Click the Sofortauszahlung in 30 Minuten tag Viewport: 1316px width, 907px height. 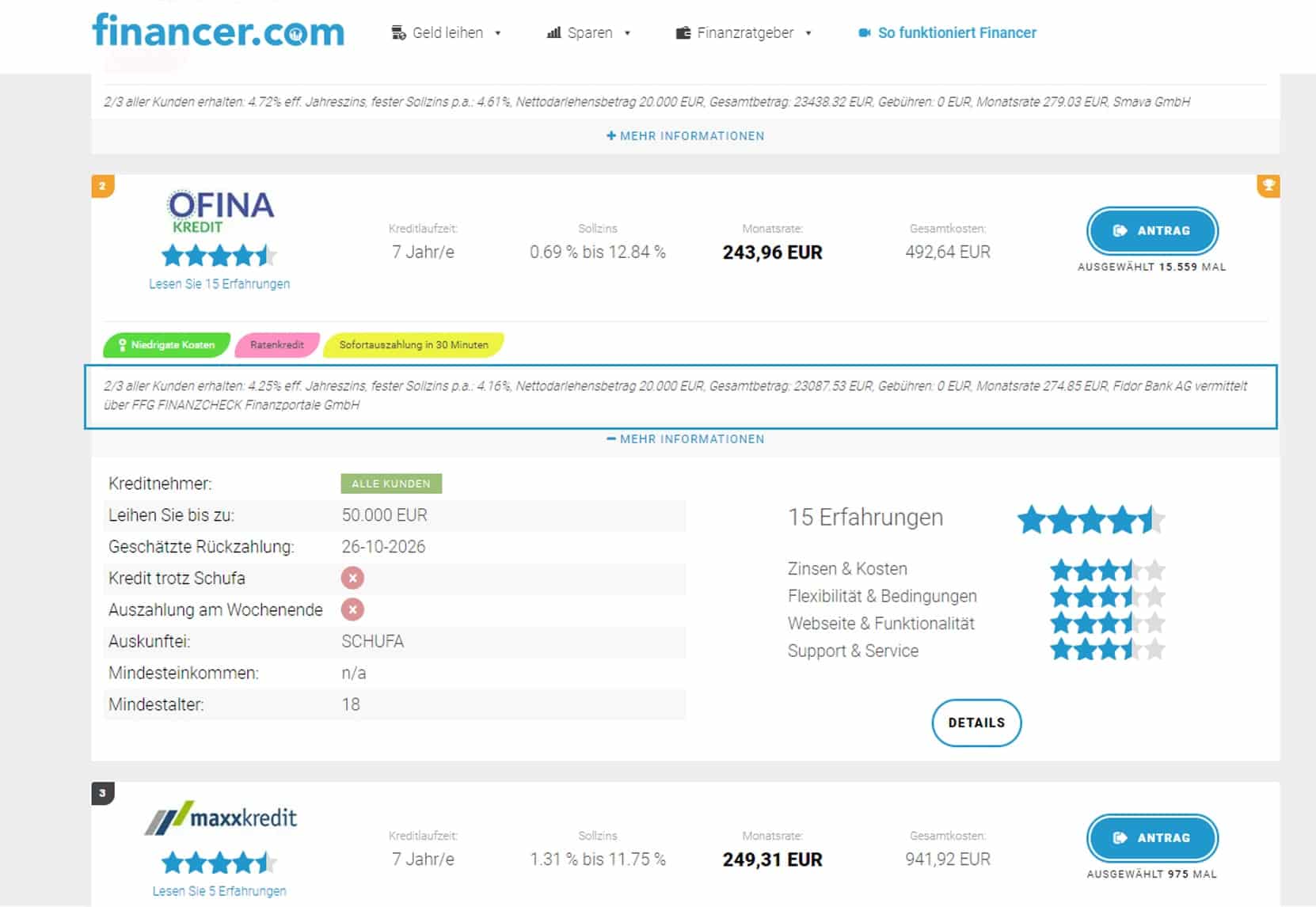pos(414,345)
